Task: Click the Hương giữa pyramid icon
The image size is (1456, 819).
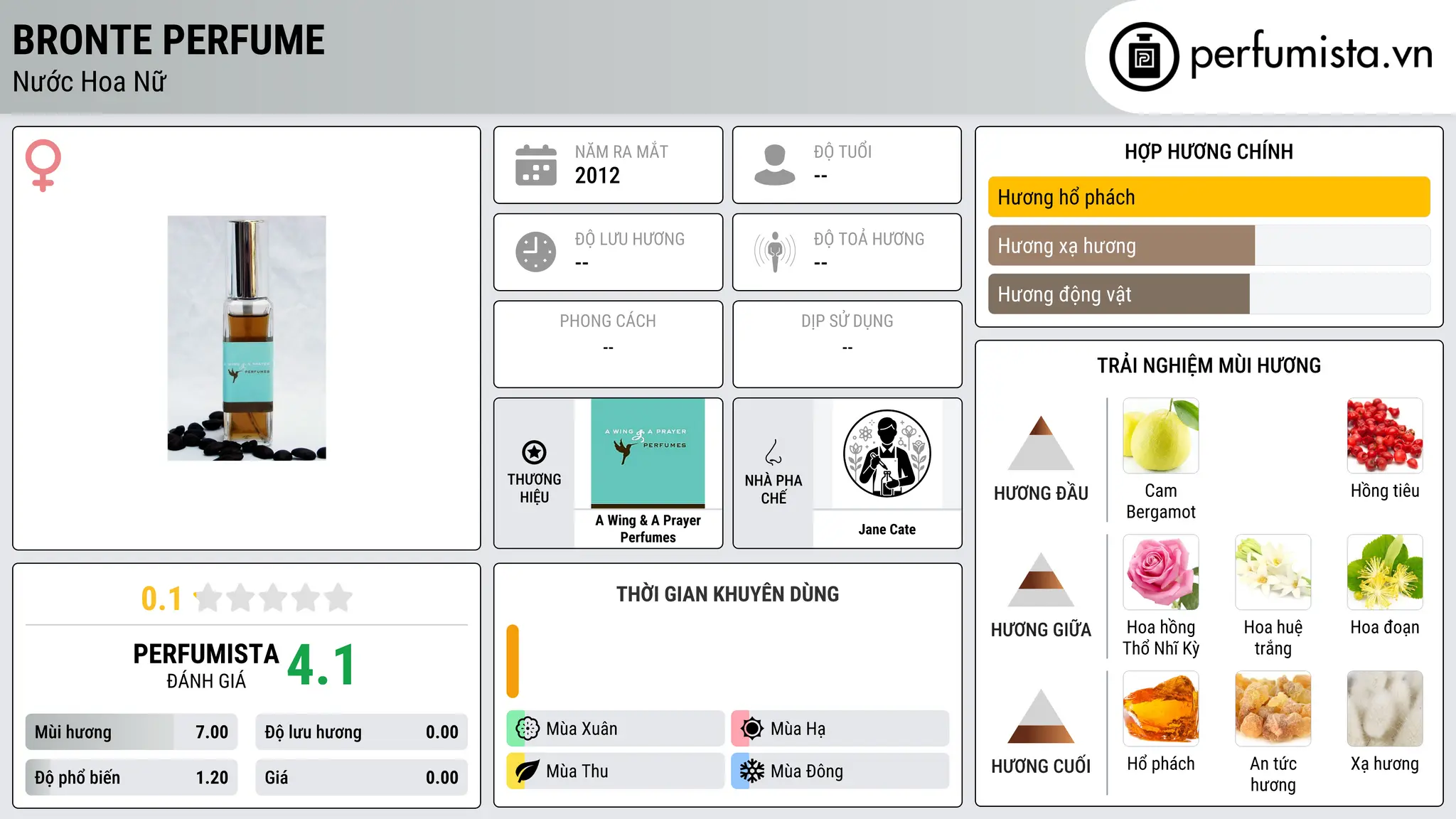Action: (x=1041, y=579)
